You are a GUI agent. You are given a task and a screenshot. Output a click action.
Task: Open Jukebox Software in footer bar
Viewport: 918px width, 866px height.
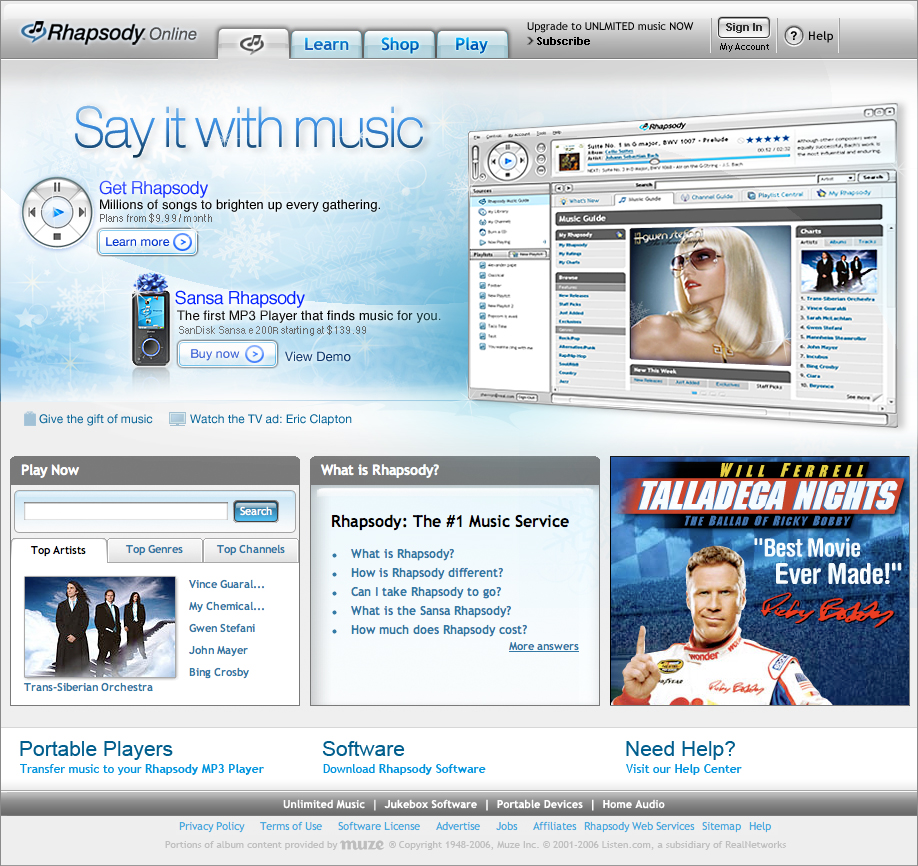point(430,805)
